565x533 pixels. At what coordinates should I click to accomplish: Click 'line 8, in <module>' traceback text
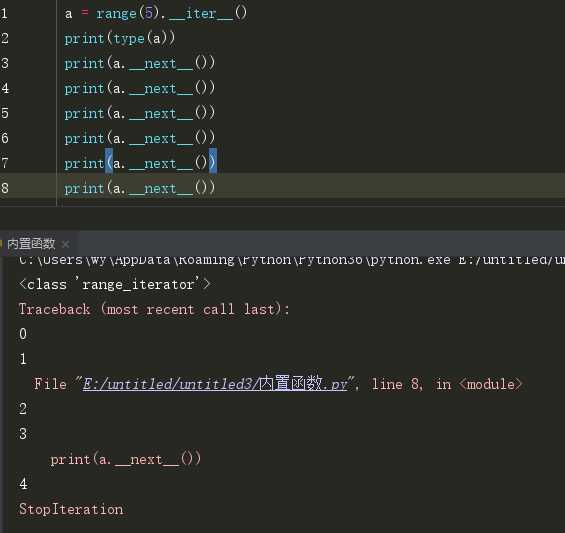coord(447,384)
